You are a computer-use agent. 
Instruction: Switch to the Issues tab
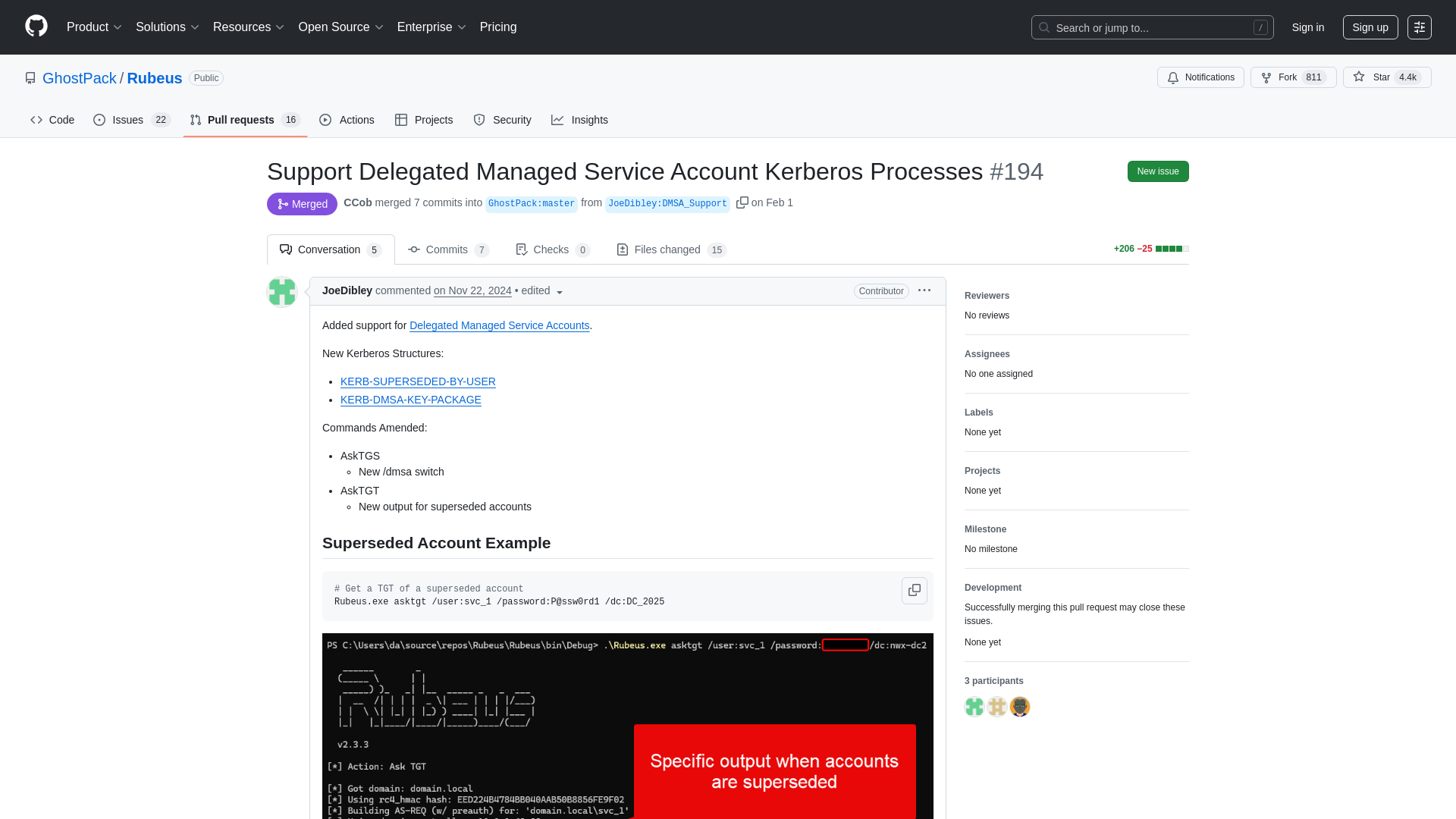click(x=132, y=120)
